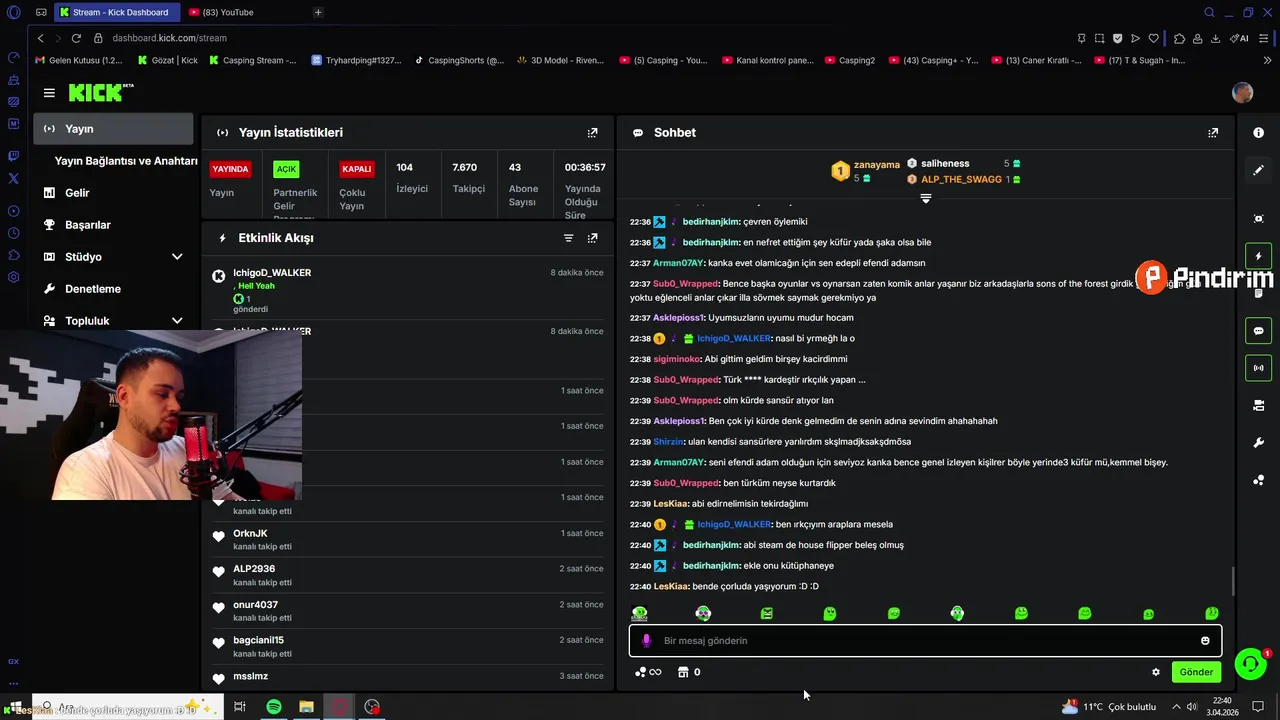Image resolution: width=1280 pixels, height=720 pixels.
Task: Open the profile avatar menu
Action: pos(1242,93)
